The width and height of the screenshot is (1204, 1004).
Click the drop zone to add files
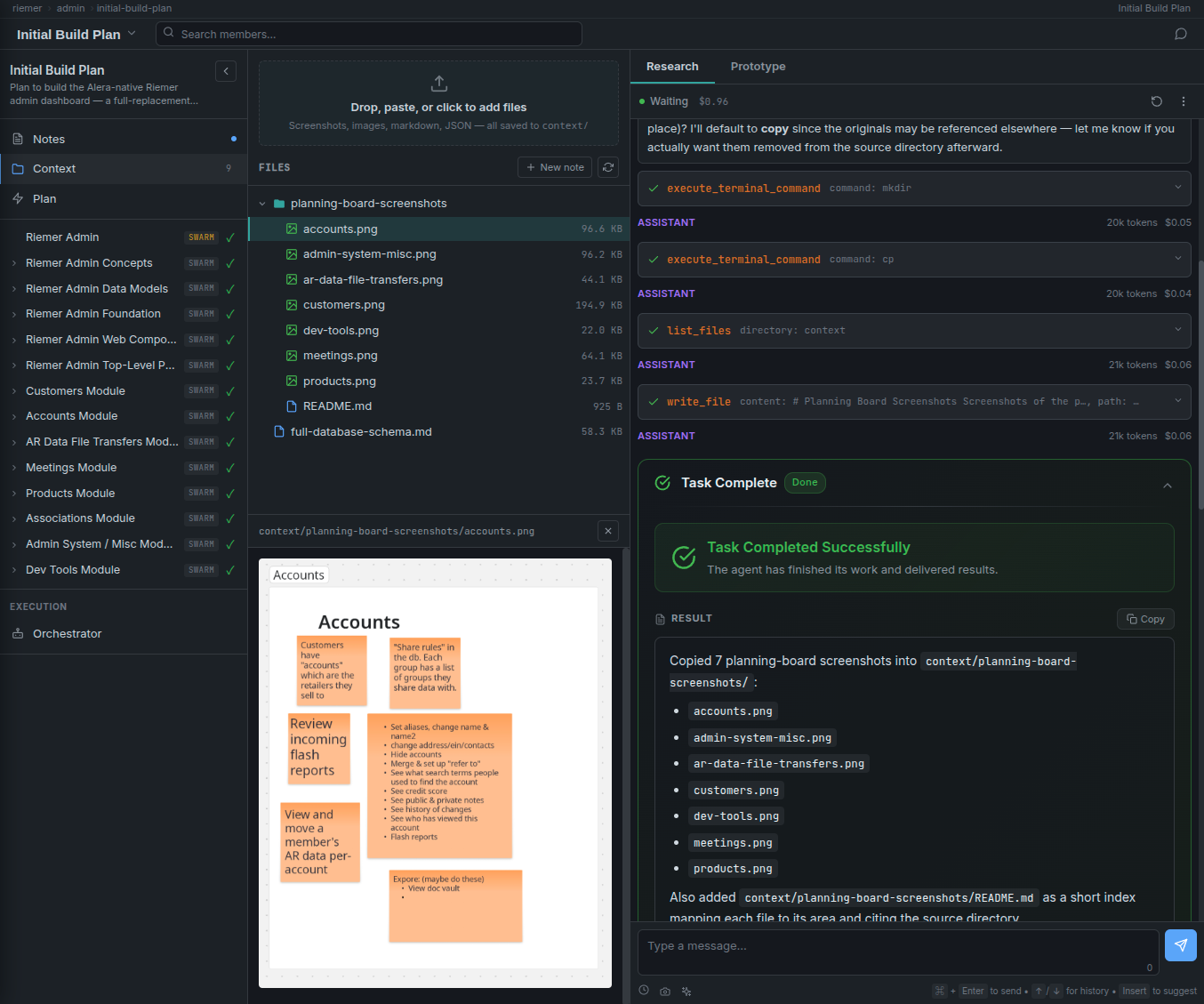438,103
